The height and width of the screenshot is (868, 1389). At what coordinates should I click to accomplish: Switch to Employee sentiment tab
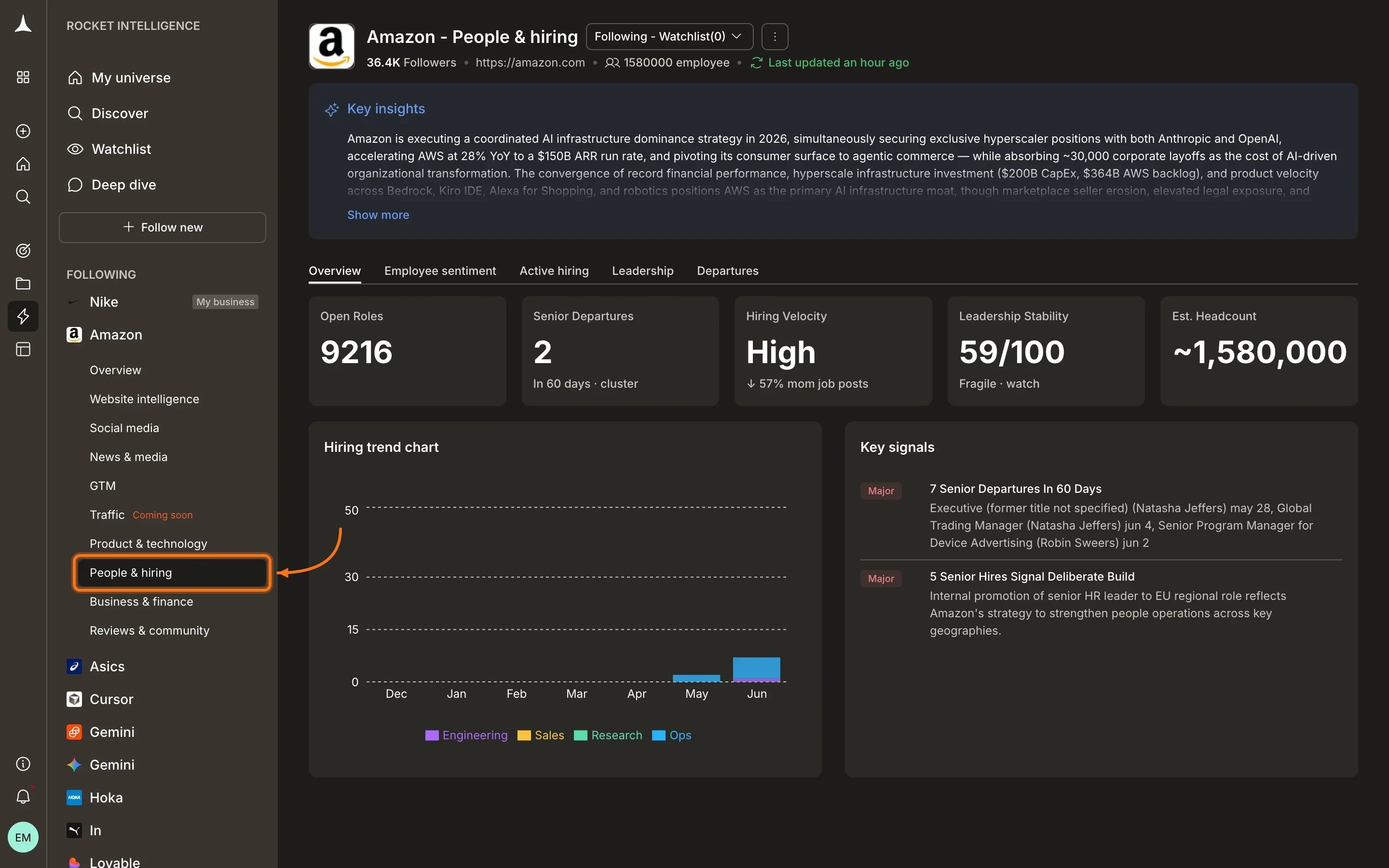(440, 271)
